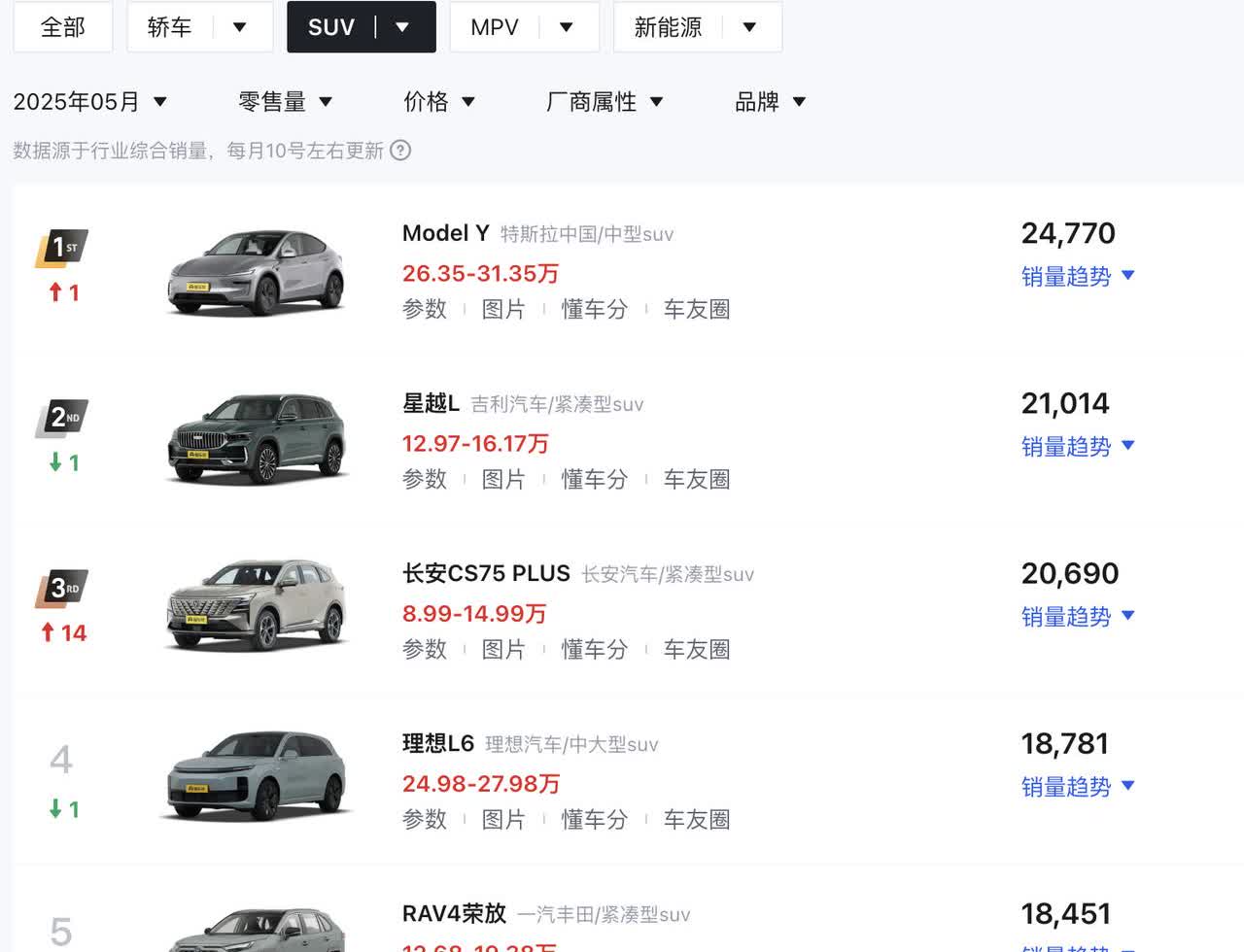Click the 长安汽车/紧凑型suv label
Screen dimensions: 1244x952
point(668,574)
